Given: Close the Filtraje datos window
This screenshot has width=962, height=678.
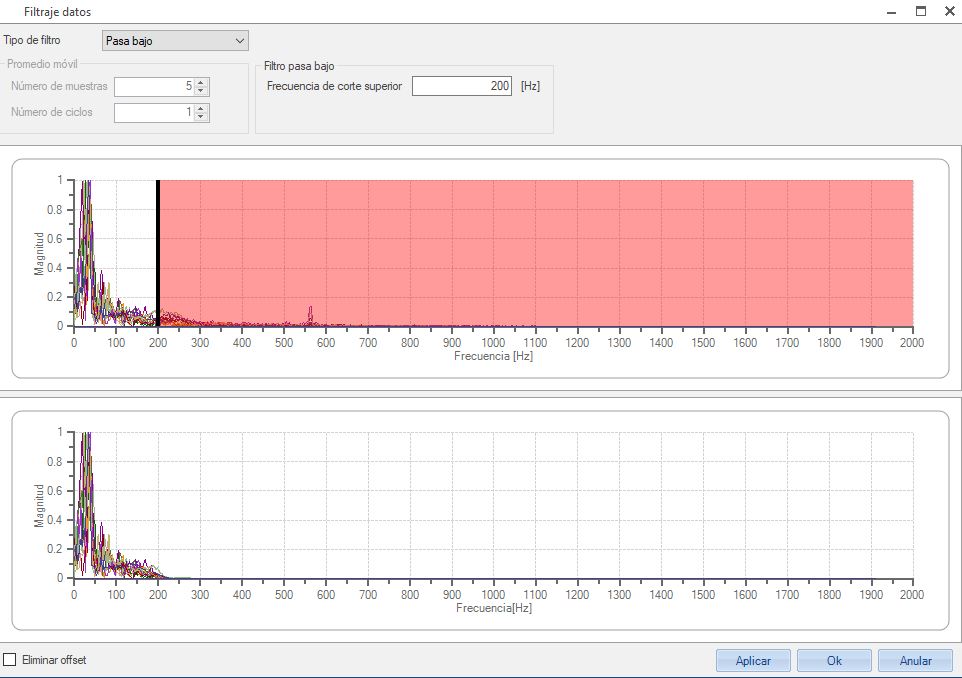Looking at the screenshot, I should pos(950,11).
